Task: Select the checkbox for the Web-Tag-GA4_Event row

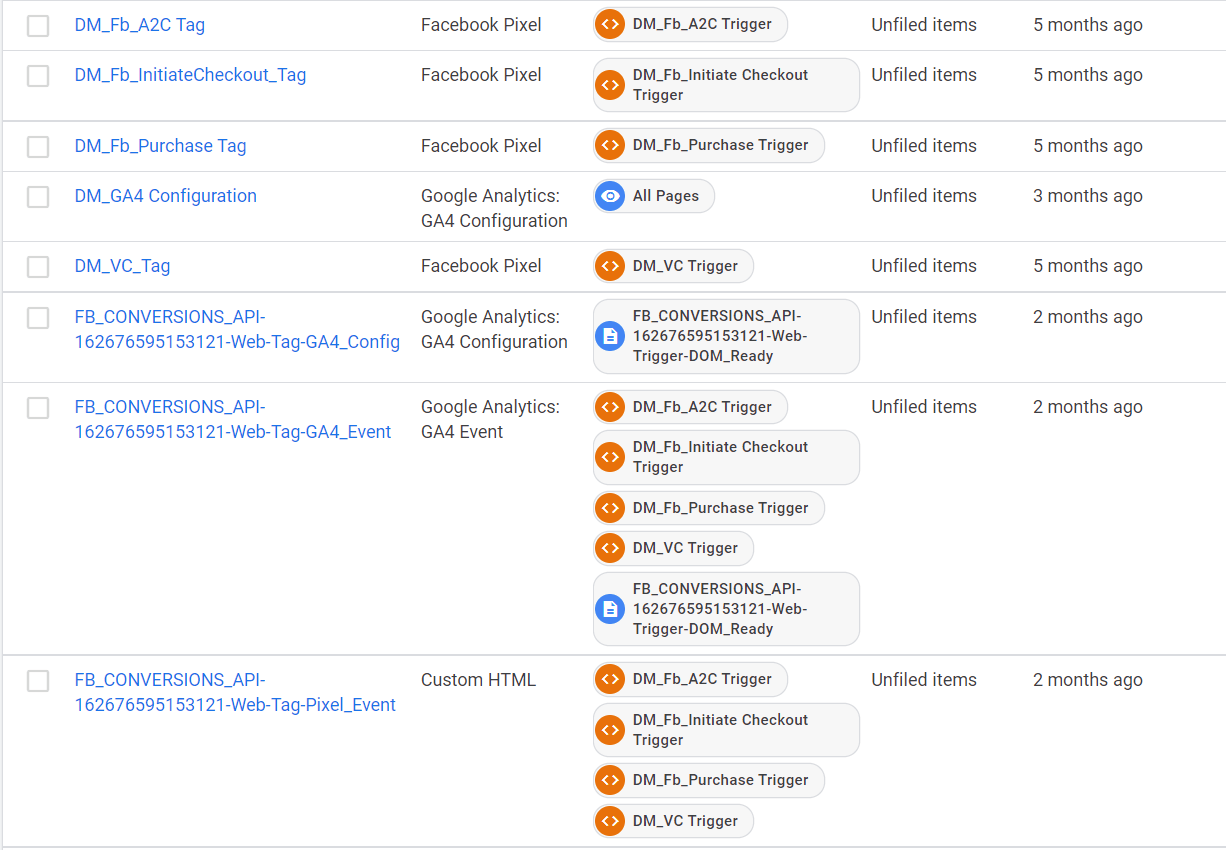Action: (38, 408)
